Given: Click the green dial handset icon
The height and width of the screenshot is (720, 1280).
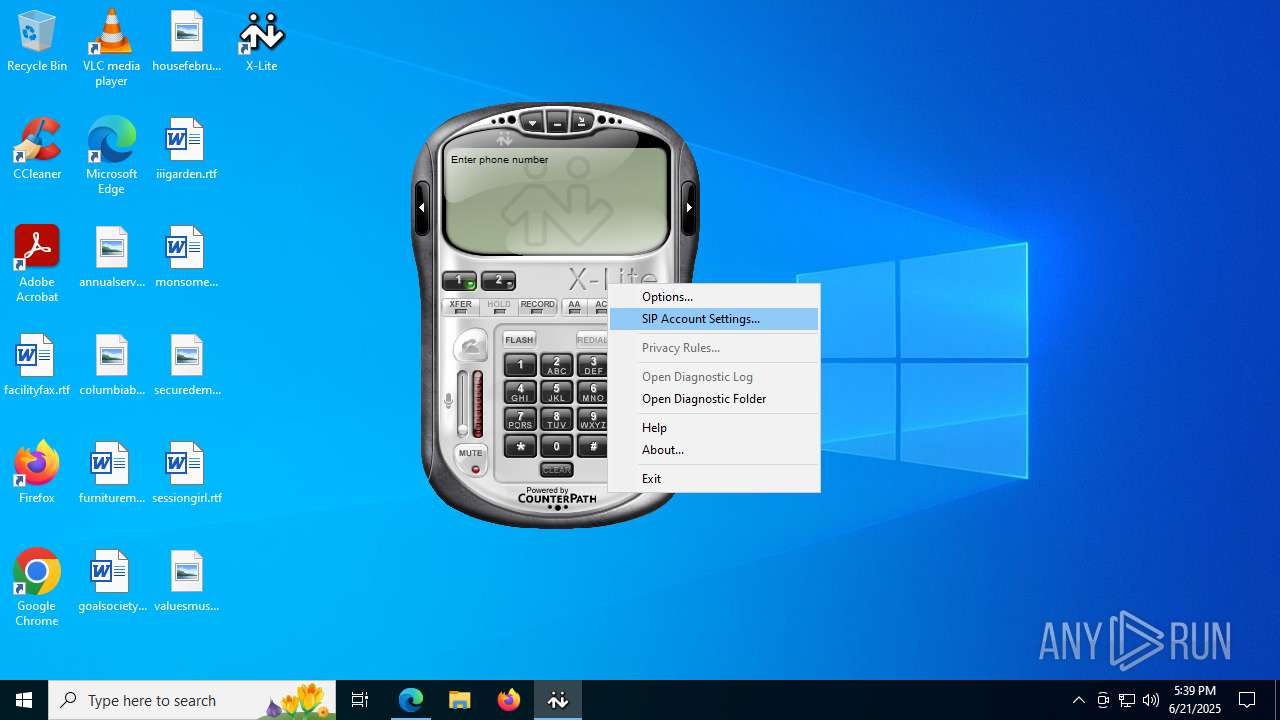Looking at the screenshot, I should click(x=471, y=347).
